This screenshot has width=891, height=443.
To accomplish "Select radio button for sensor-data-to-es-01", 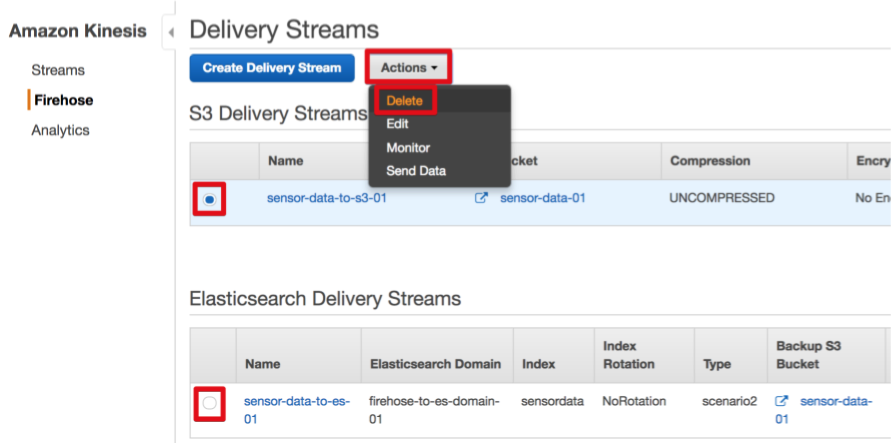I will pos(210,403).
